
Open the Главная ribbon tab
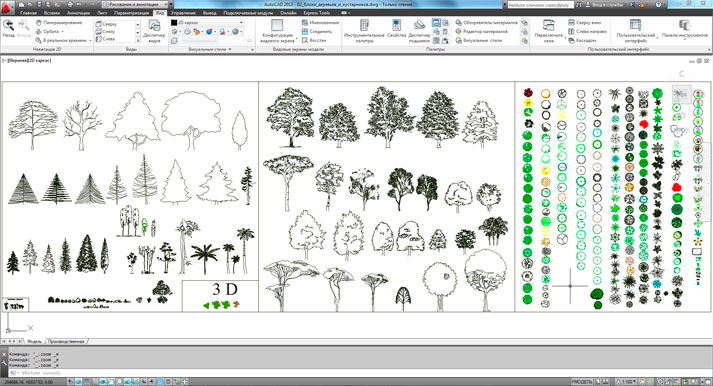click(28, 13)
